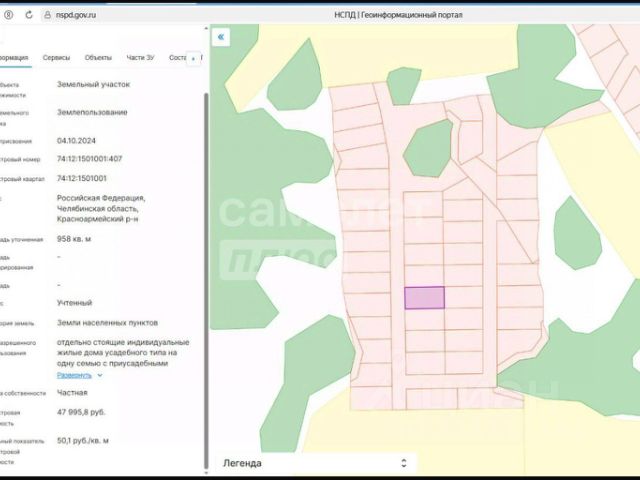Switch to the Сервисы tab
640x480 pixels.
pos(56,58)
